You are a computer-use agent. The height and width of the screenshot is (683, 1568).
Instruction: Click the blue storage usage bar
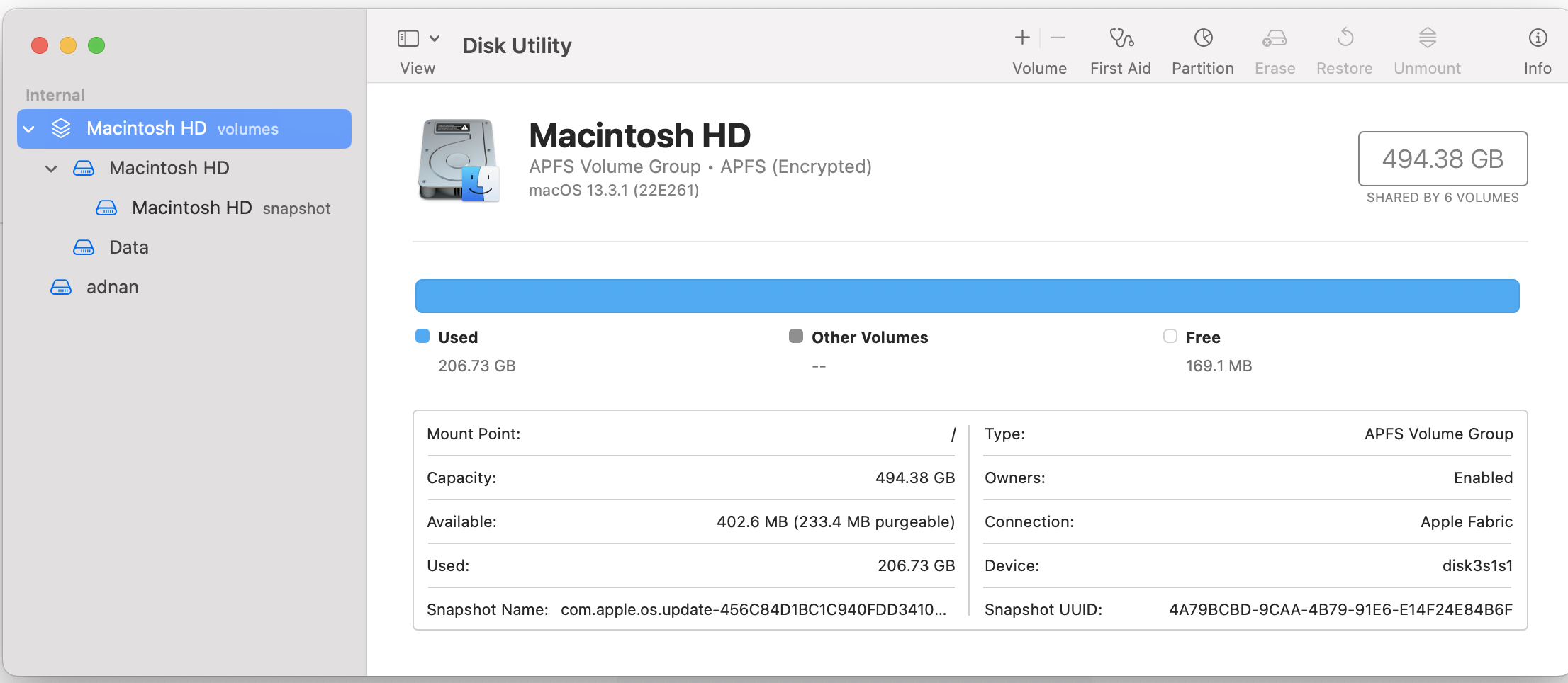967,295
